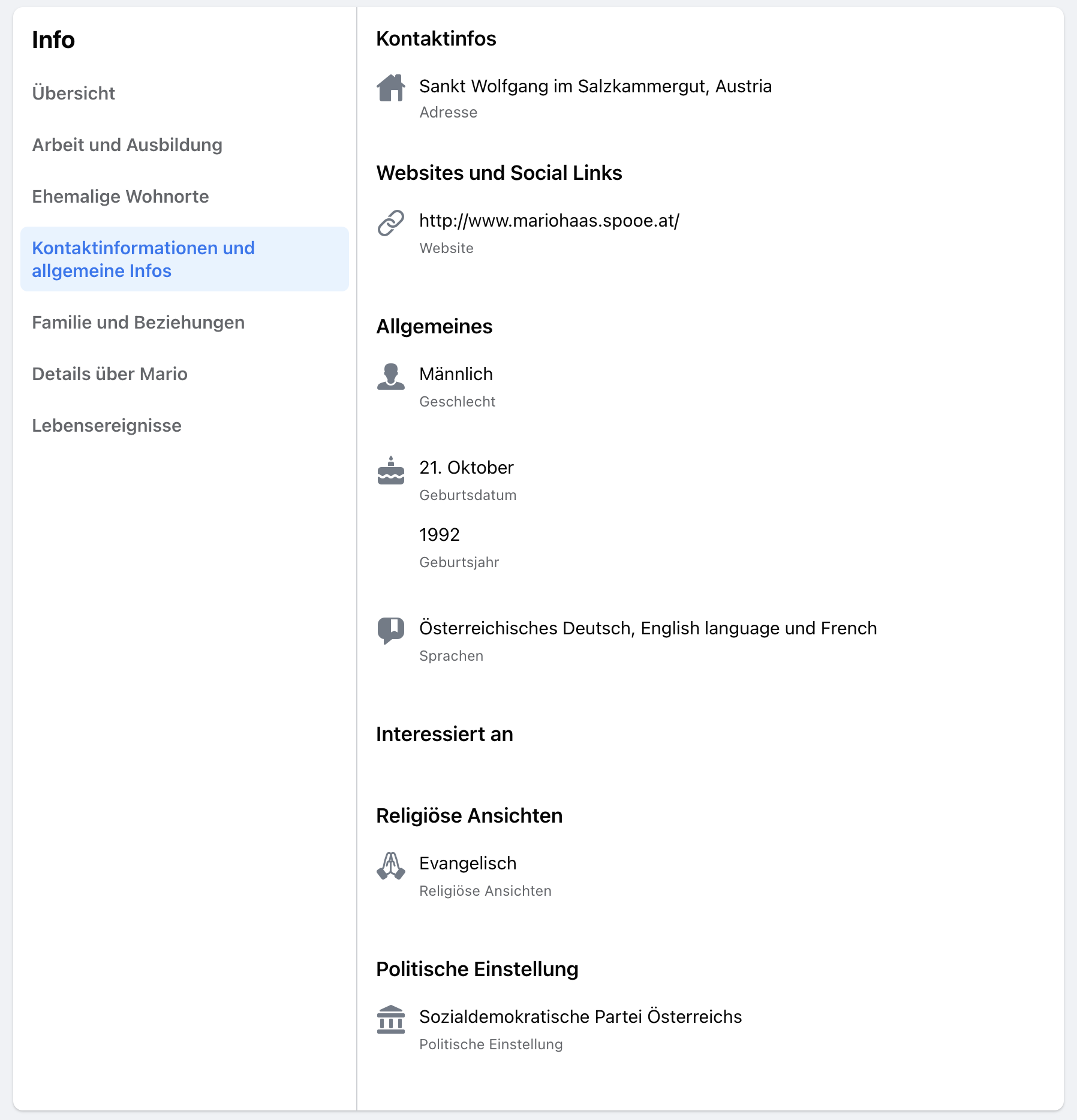This screenshot has height=1120, width=1077.
Task: Click the house address icon
Action: click(391, 88)
